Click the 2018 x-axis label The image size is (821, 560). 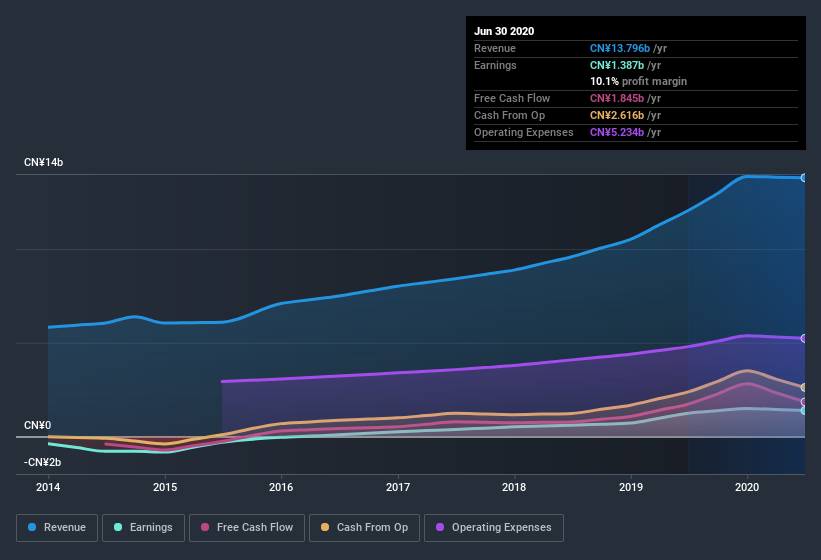pos(514,487)
